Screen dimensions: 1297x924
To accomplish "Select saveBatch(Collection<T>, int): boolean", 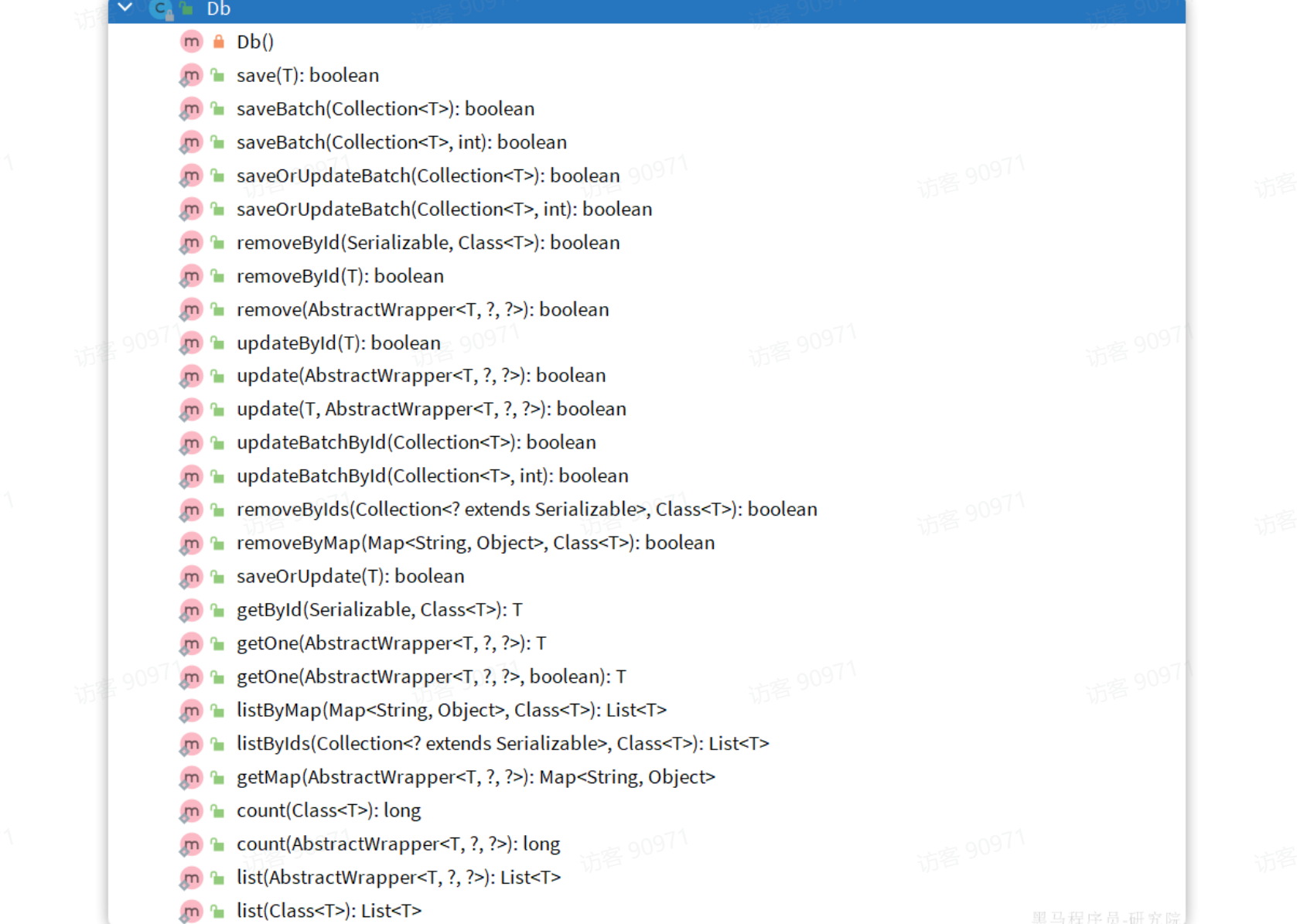I will [401, 142].
